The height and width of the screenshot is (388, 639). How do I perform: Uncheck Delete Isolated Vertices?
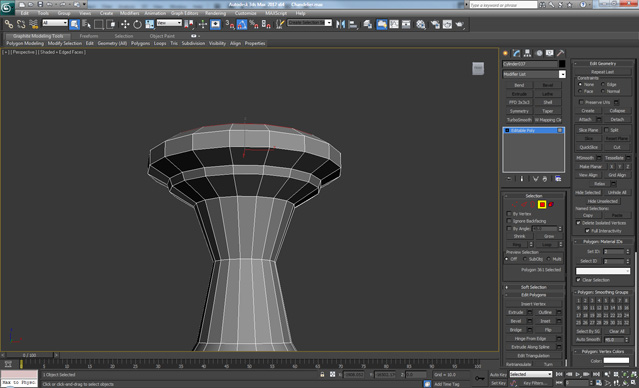(578, 223)
